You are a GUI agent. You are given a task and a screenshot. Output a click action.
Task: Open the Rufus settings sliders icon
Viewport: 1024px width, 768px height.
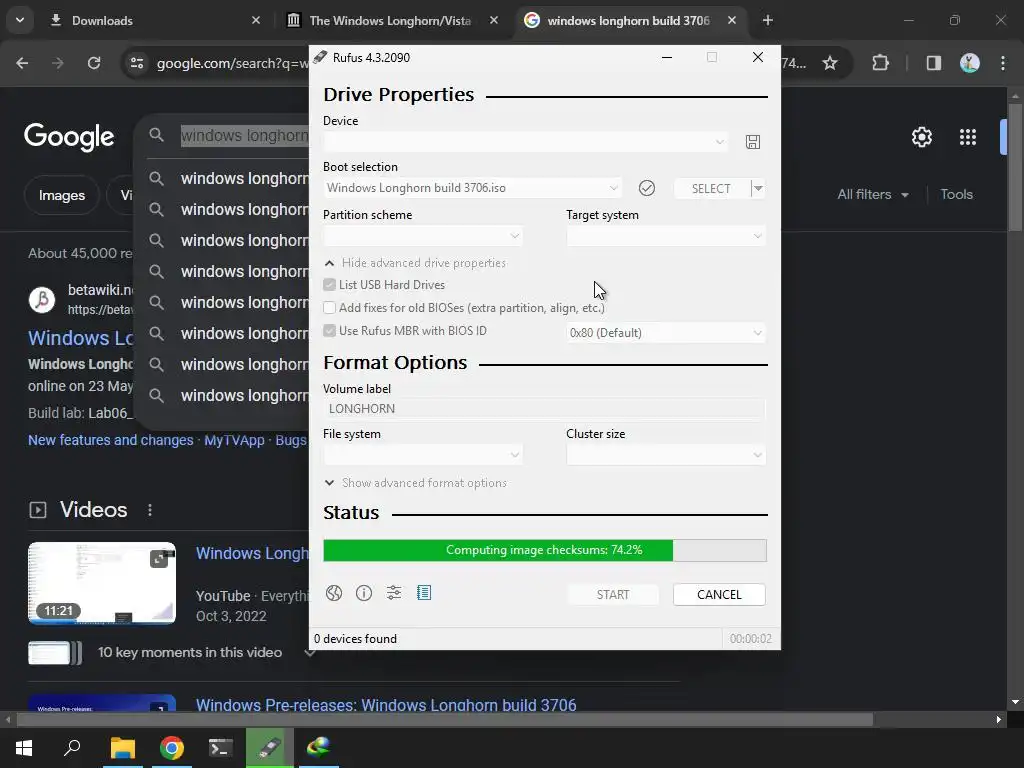coord(394,593)
